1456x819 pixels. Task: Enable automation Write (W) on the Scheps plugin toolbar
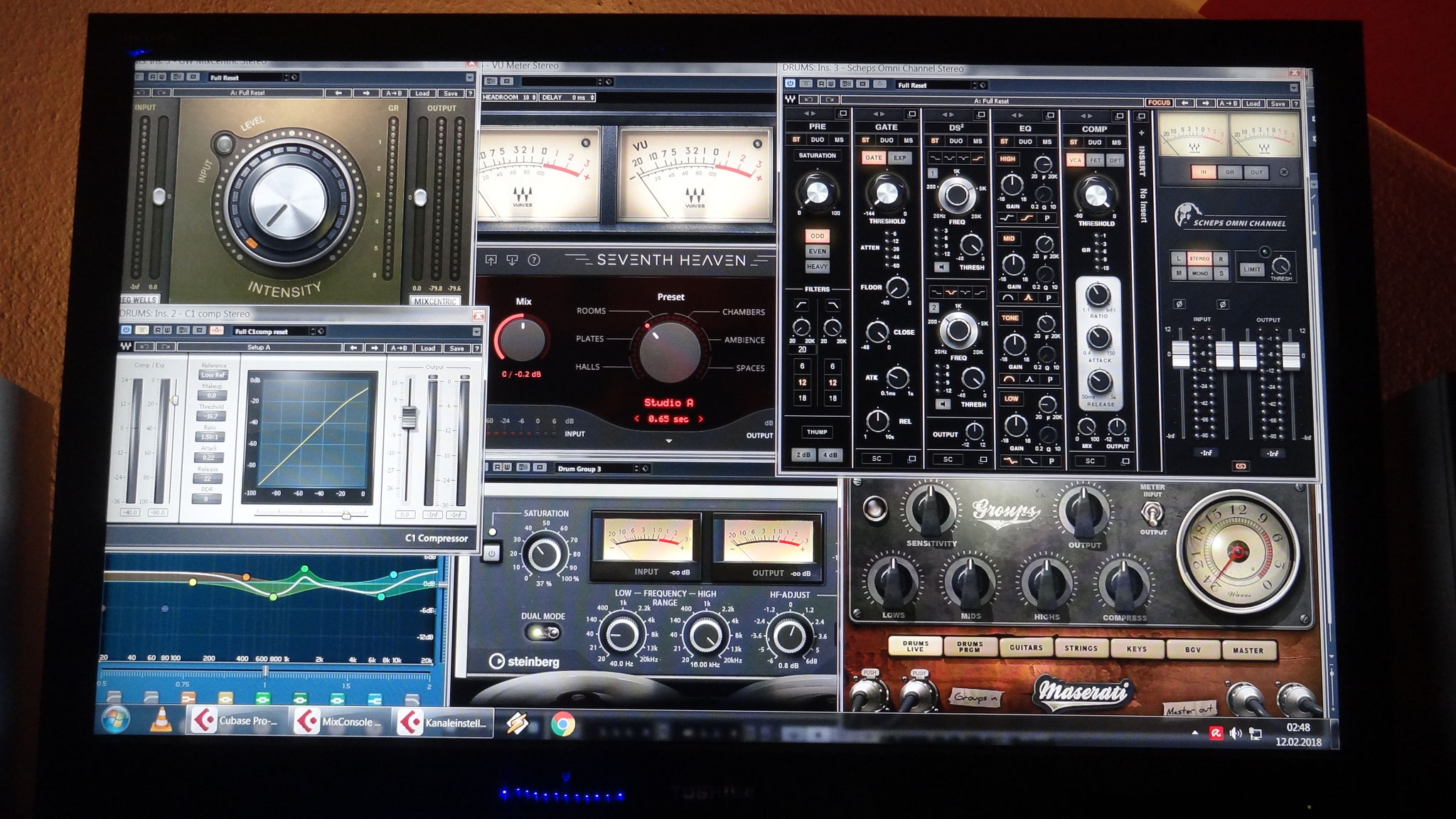[830, 85]
